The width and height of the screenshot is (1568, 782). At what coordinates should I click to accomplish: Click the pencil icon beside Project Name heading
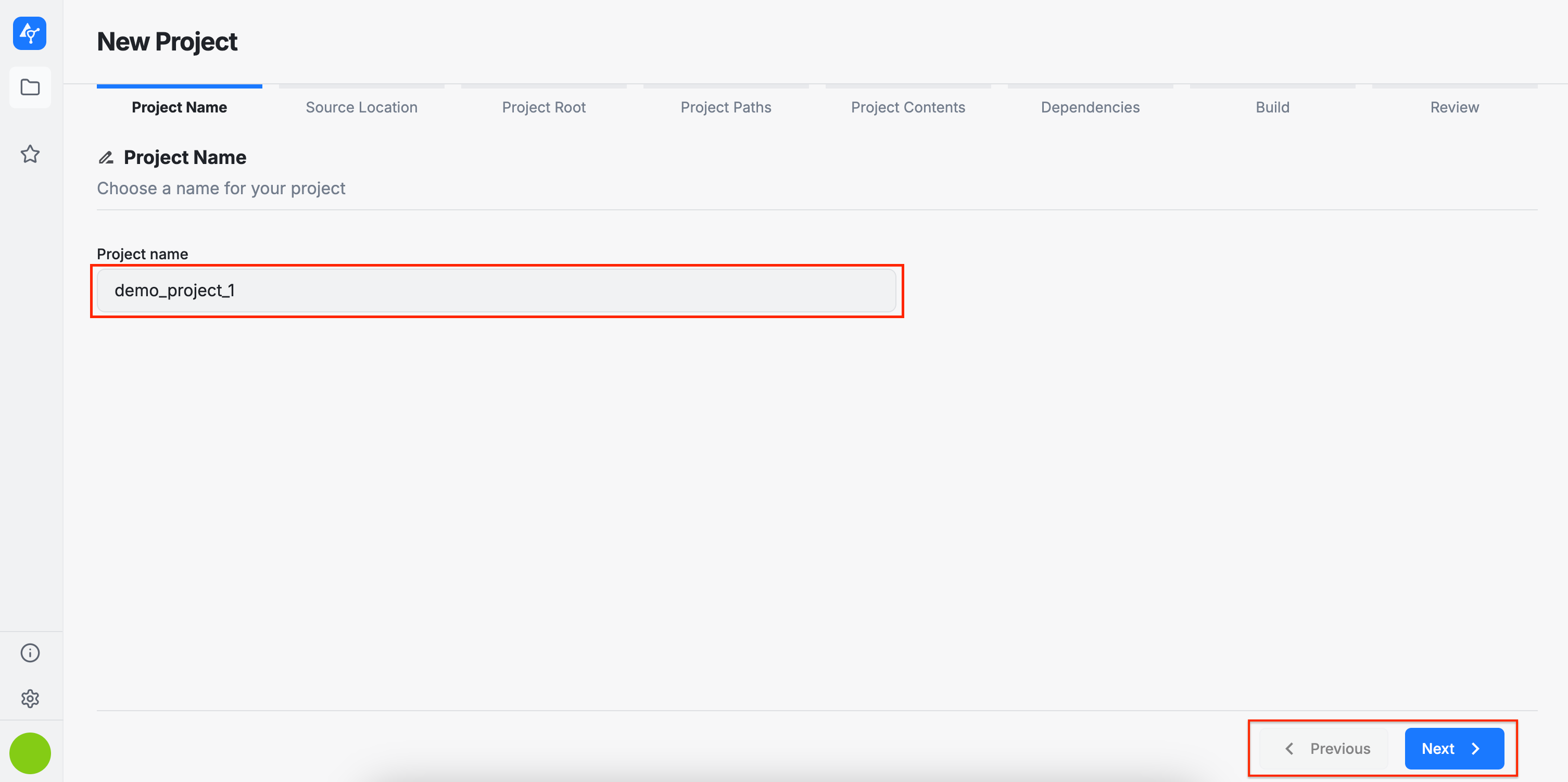pyautogui.click(x=106, y=158)
